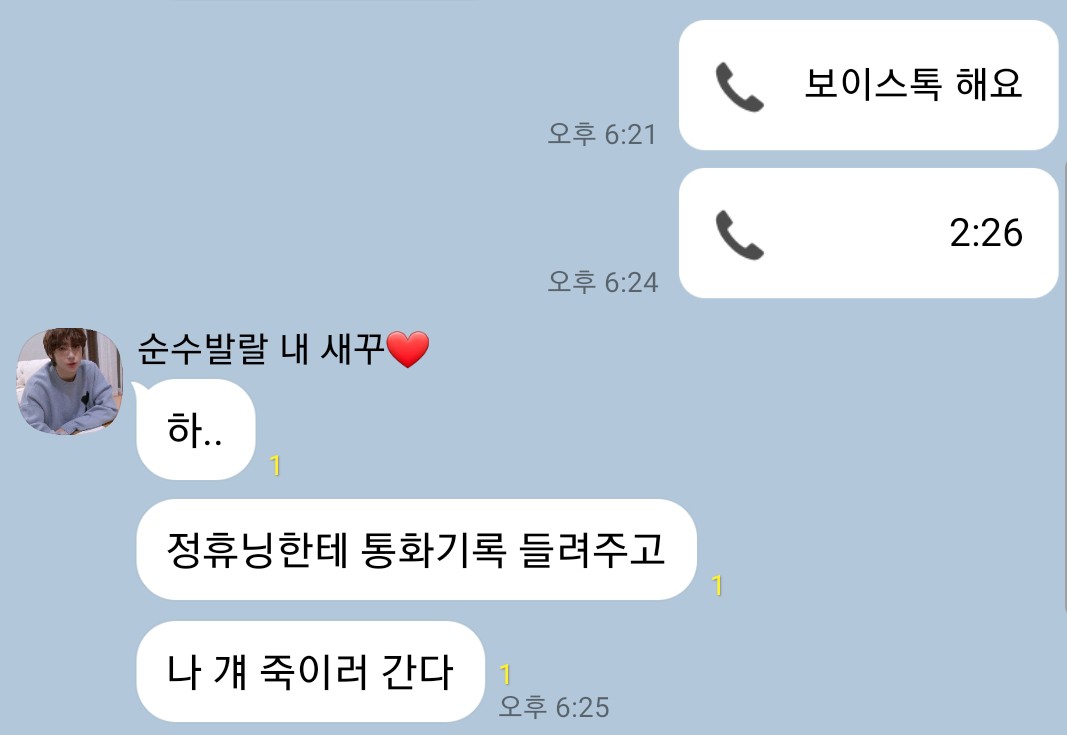Select the 정휴닝한테 통화기록 들려주고 message
The width and height of the screenshot is (1067, 735).
click(416, 550)
